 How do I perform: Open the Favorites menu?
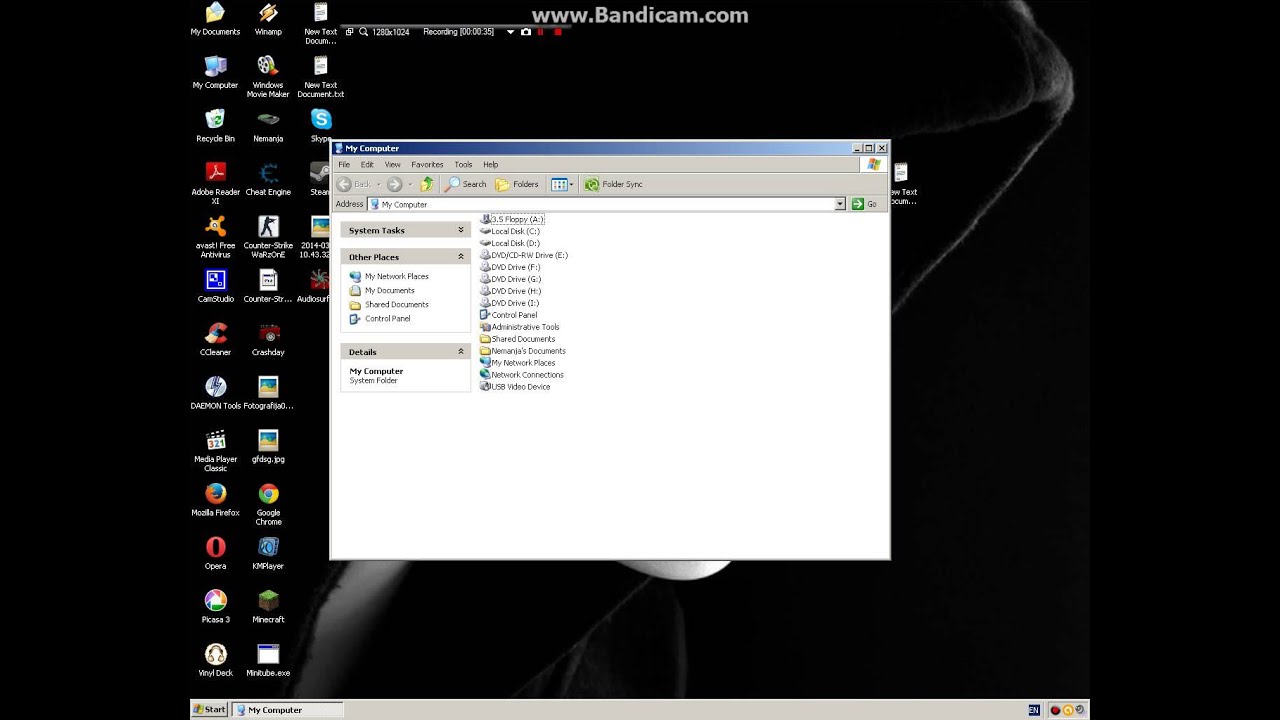click(x=427, y=165)
